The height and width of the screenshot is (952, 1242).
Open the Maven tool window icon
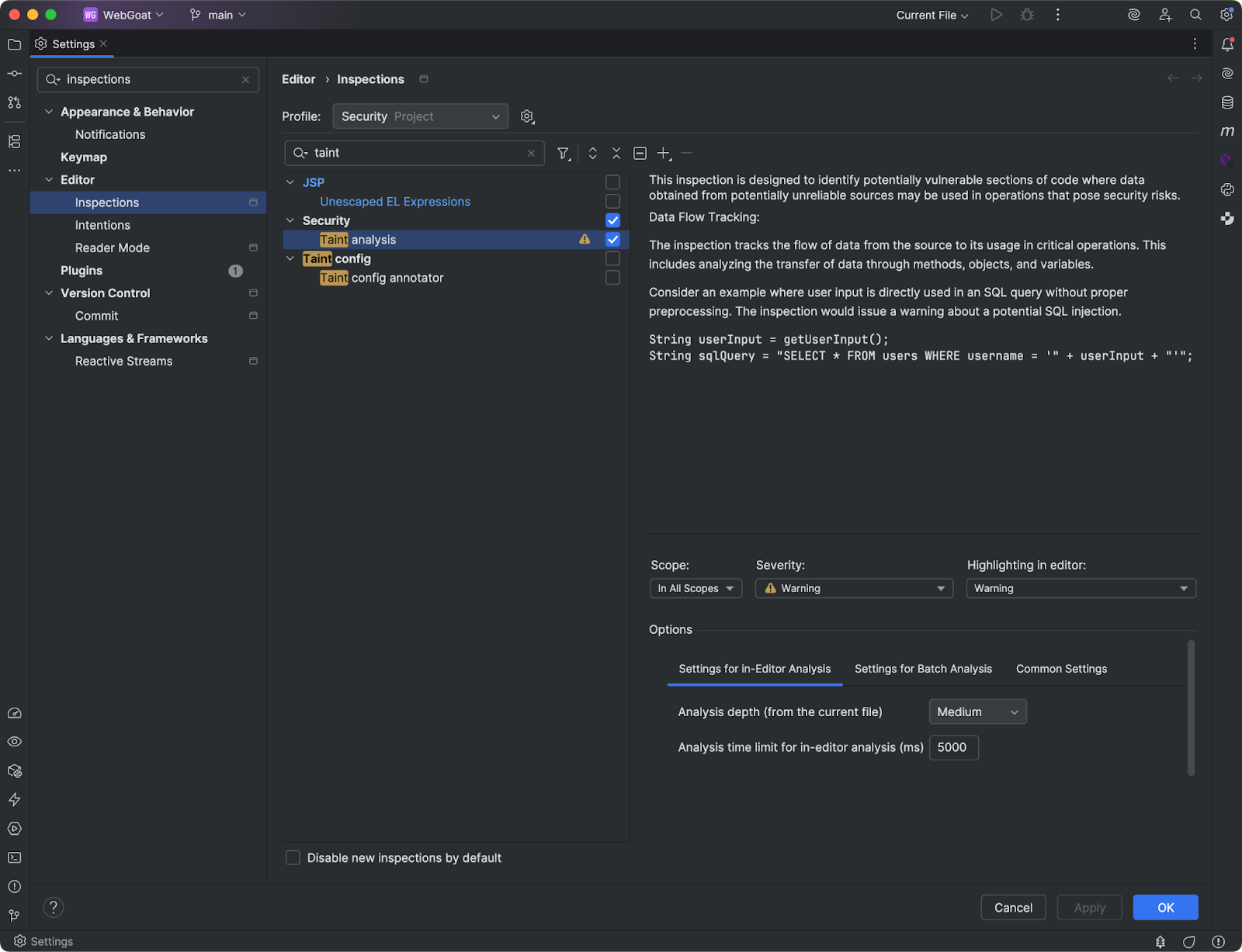pyautogui.click(x=1227, y=131)
